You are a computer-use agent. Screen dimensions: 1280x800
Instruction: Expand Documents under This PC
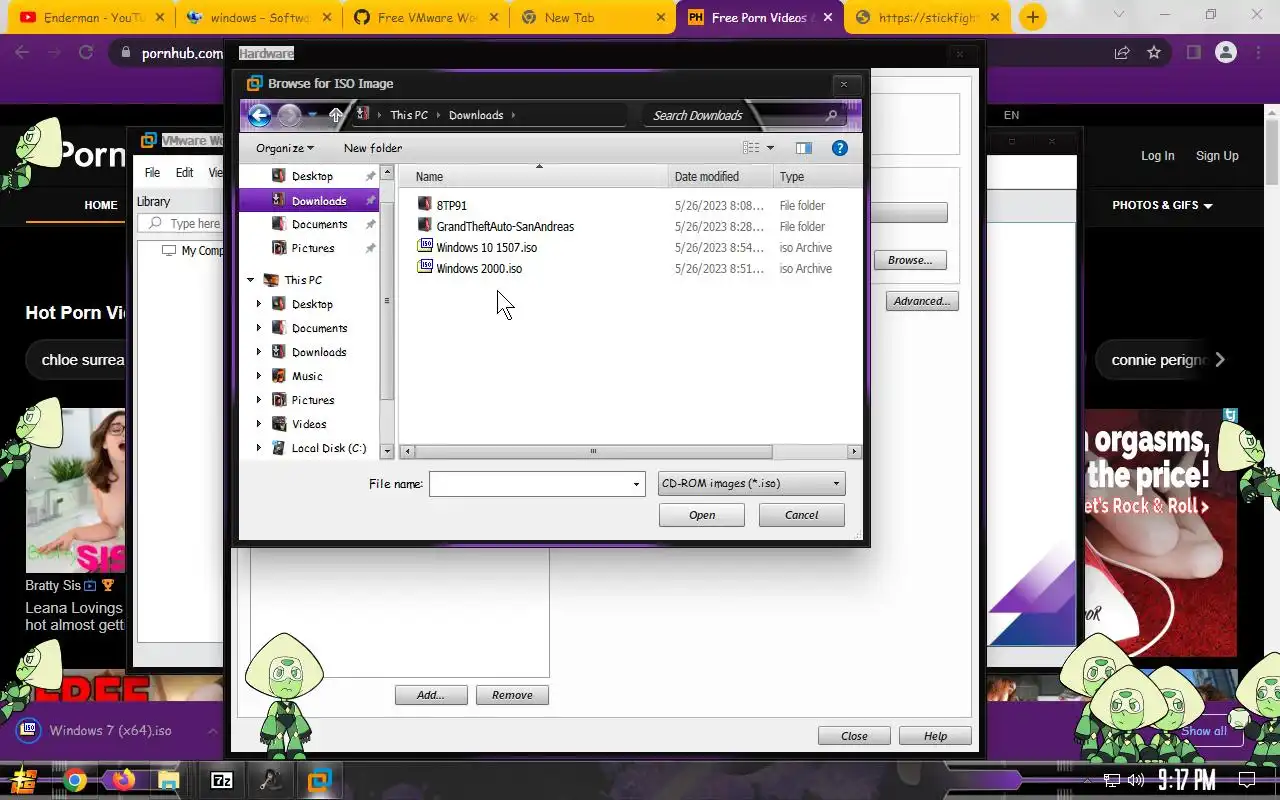pos(259,328)
